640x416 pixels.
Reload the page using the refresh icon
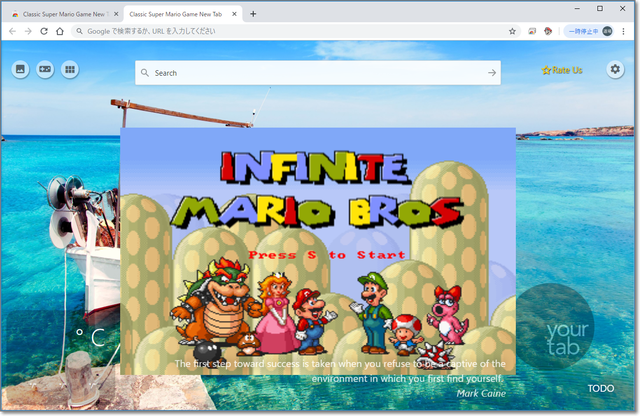click(44, 31)
